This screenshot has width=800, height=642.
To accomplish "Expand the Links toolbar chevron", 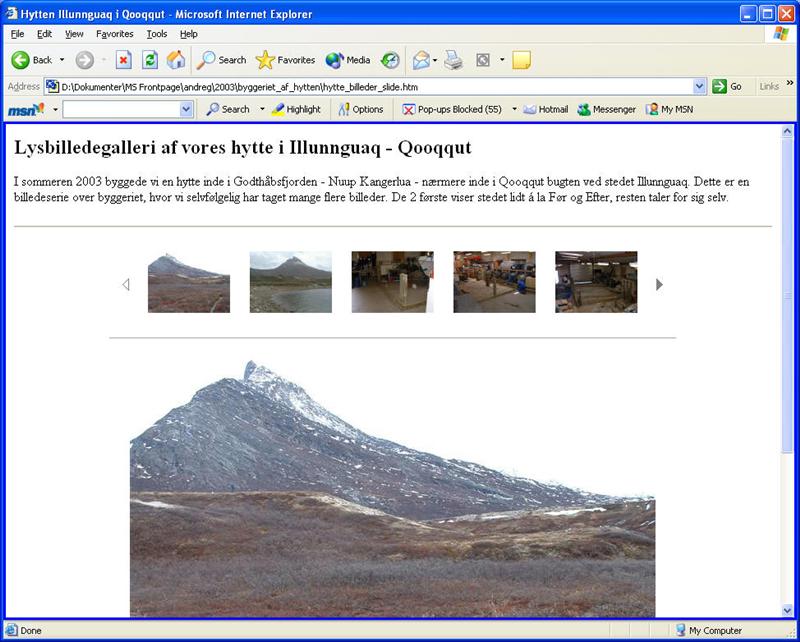I will click(x=790, y=83).
